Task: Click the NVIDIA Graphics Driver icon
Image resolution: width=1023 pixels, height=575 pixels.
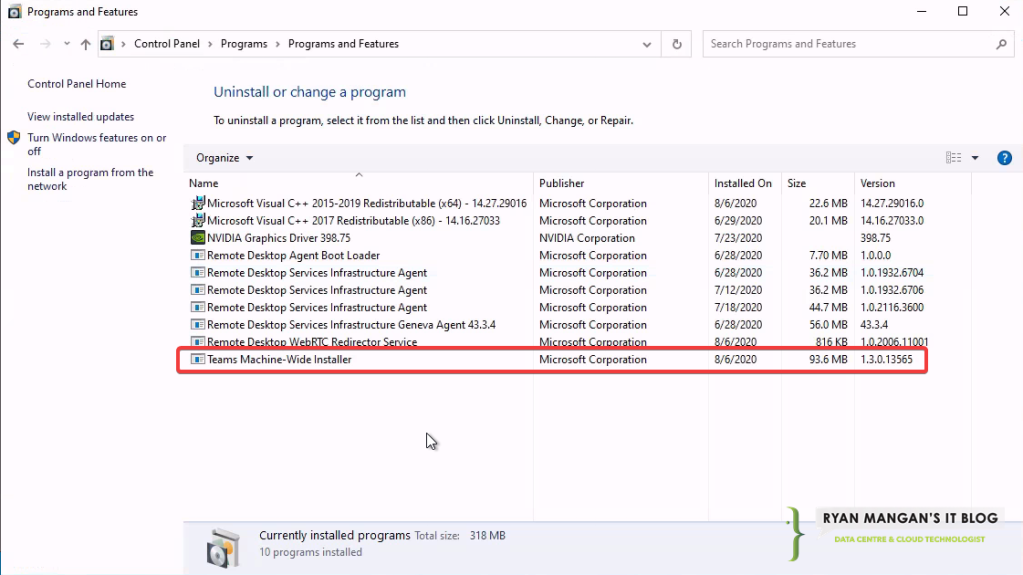Action: (x=198, y=238)
